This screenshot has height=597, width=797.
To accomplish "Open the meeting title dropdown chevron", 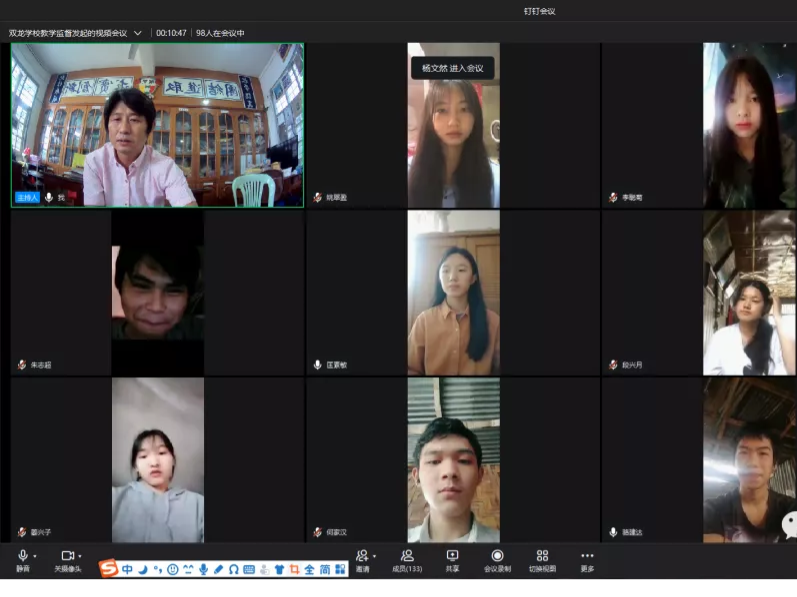I will coord(137,33).
